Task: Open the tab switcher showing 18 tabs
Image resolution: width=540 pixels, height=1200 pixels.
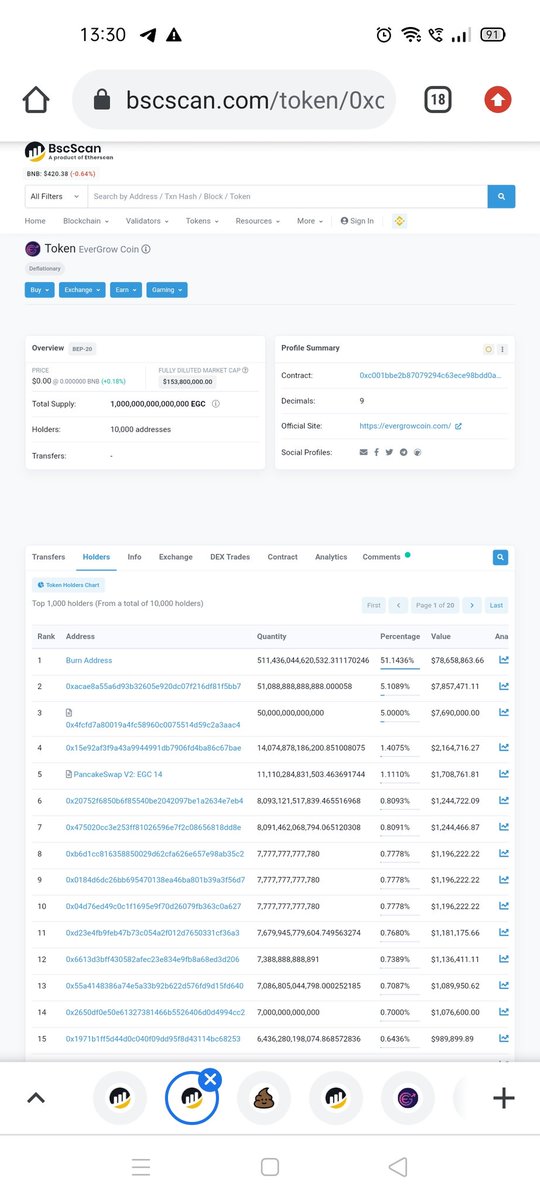Action: point(437,99)
